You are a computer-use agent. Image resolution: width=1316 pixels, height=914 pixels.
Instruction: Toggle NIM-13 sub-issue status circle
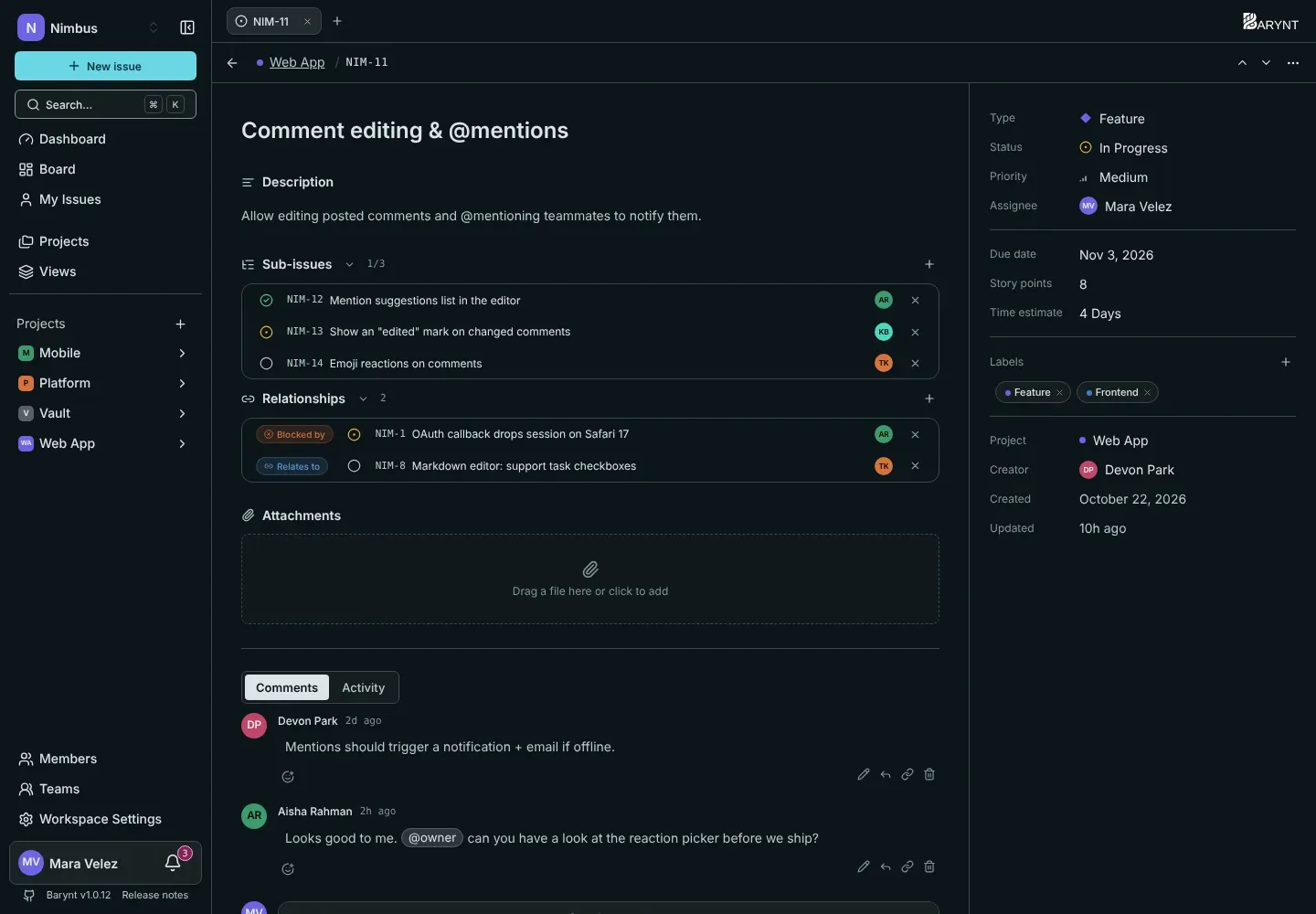[x=266, y=332]
